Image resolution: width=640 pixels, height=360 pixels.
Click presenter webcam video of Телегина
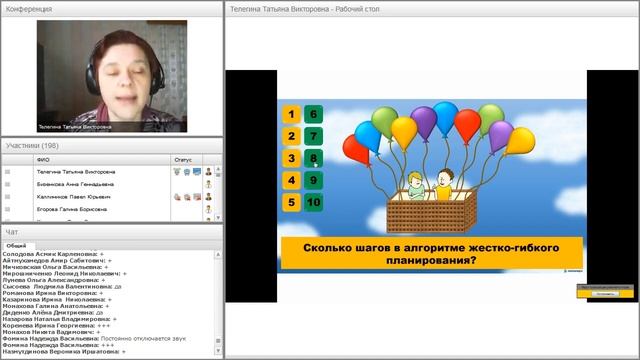(x=112, y=76)
